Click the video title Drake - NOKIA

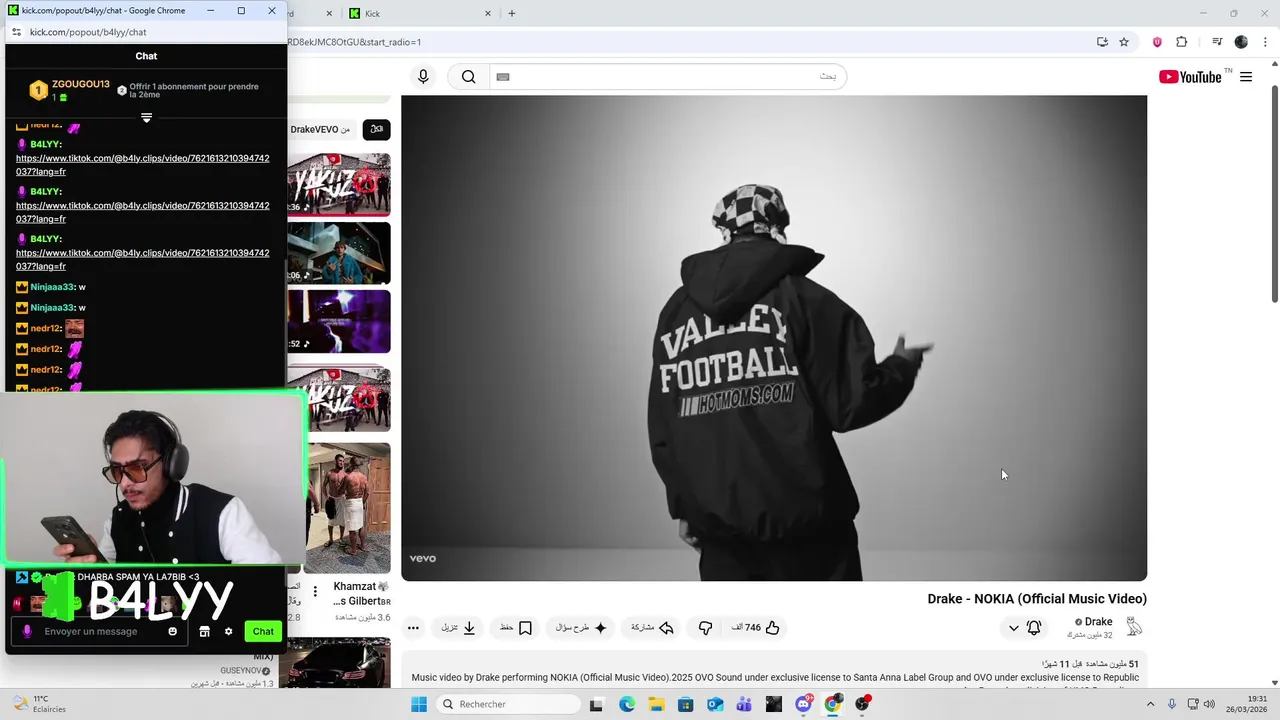click(1037, 599)
